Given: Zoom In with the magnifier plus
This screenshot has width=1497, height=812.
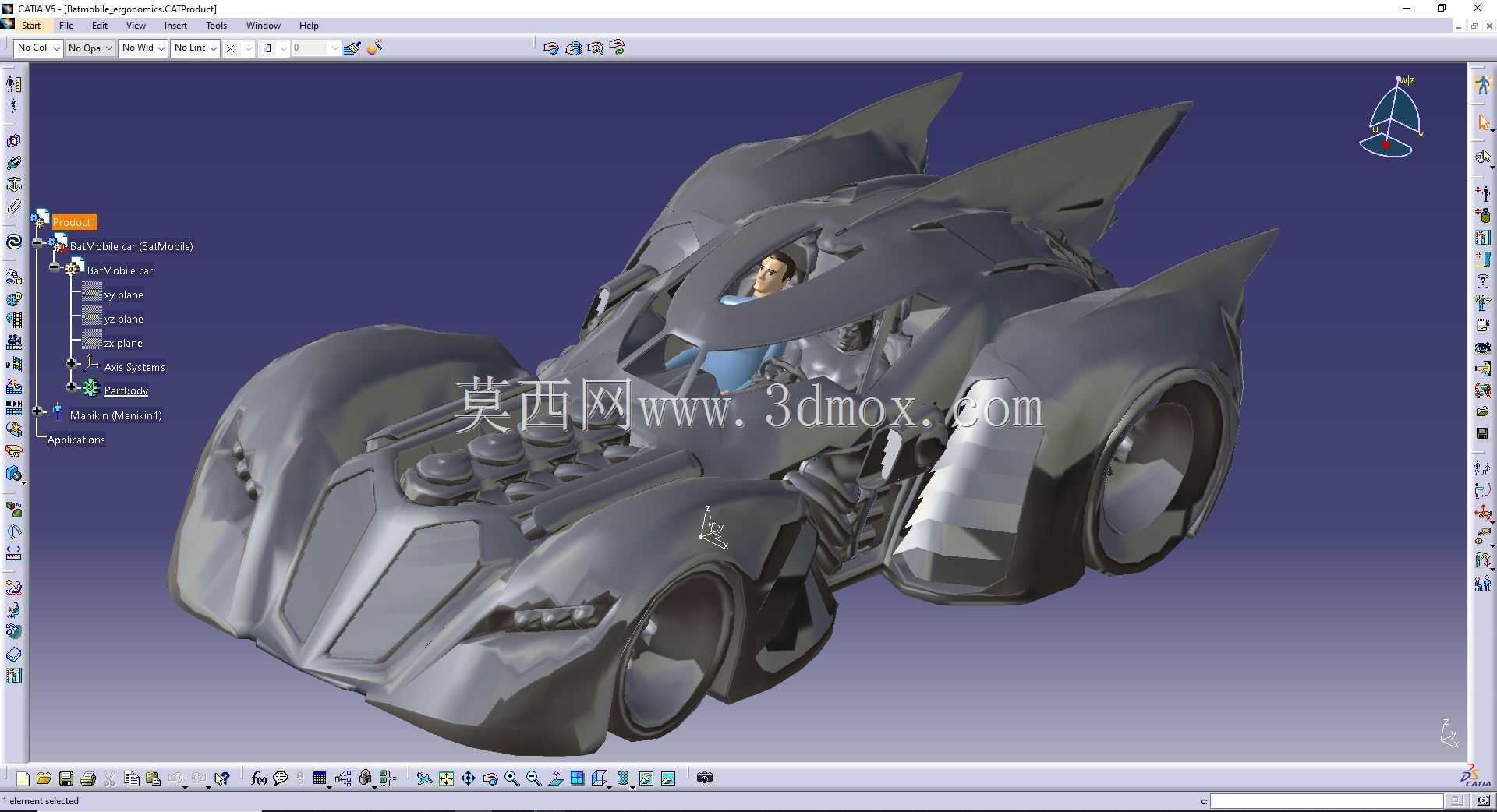Looking at the screenshot, I should tap(512, 778).
